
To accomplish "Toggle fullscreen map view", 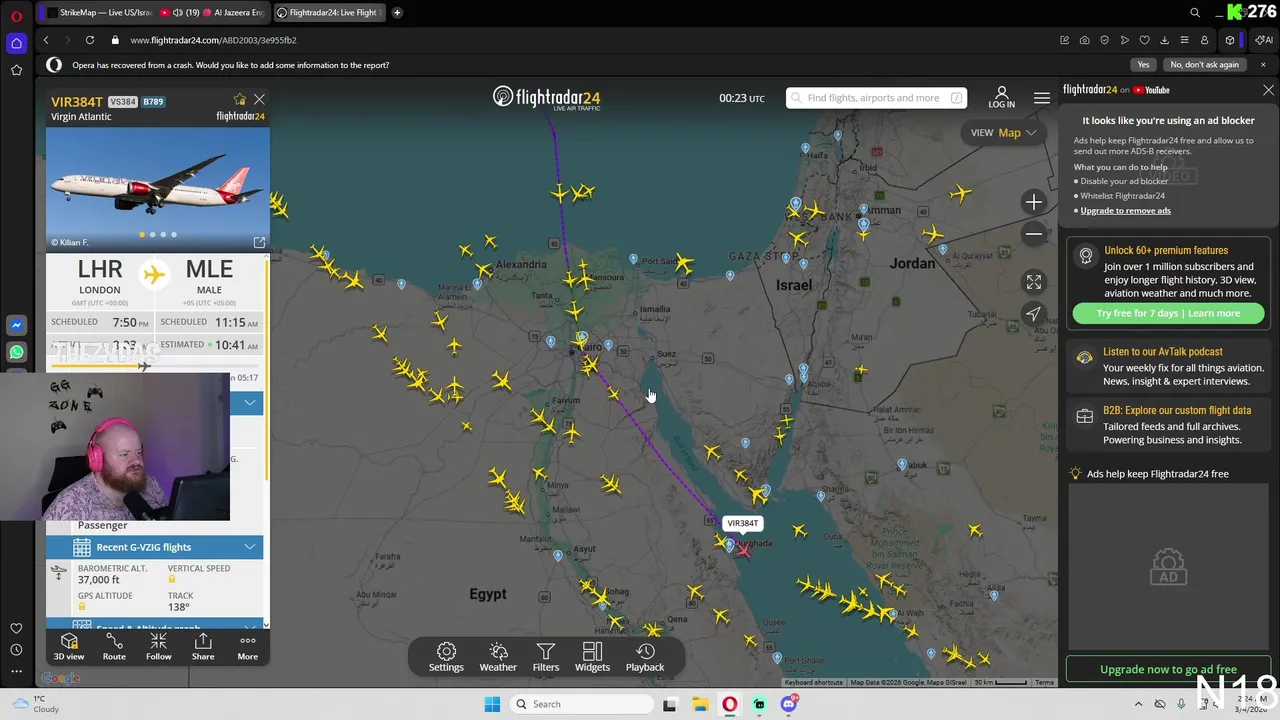I will 1034,282.
